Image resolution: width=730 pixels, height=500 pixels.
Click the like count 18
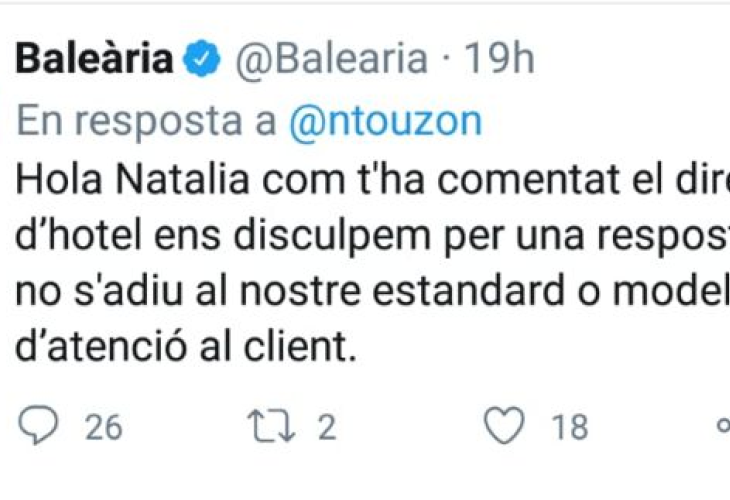(x=570, y=428)
